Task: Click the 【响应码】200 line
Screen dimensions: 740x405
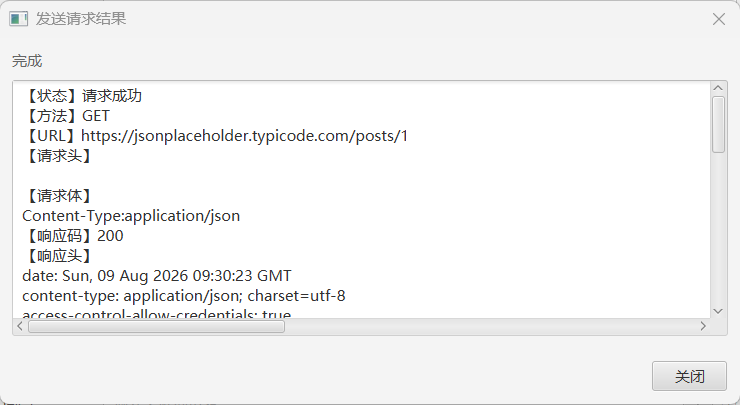Action: click(x=73, y=236)
